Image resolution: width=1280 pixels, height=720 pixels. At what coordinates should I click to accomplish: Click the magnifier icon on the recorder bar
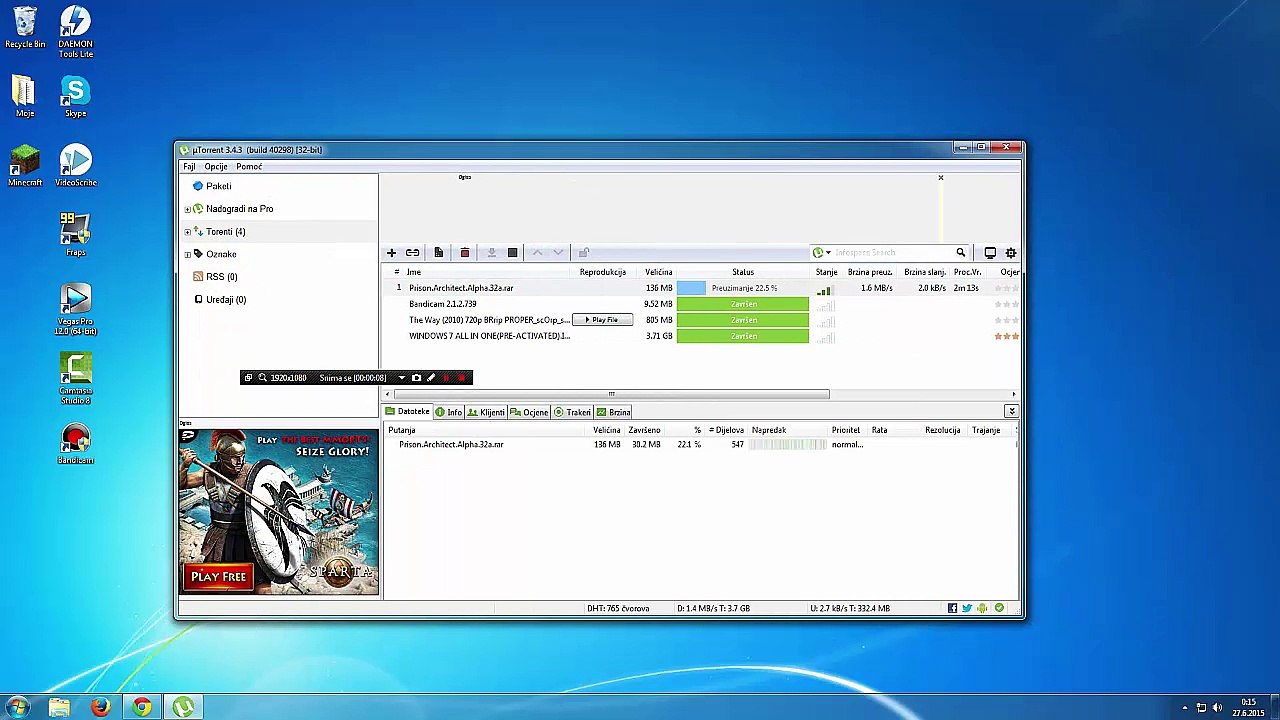(262, 378)
